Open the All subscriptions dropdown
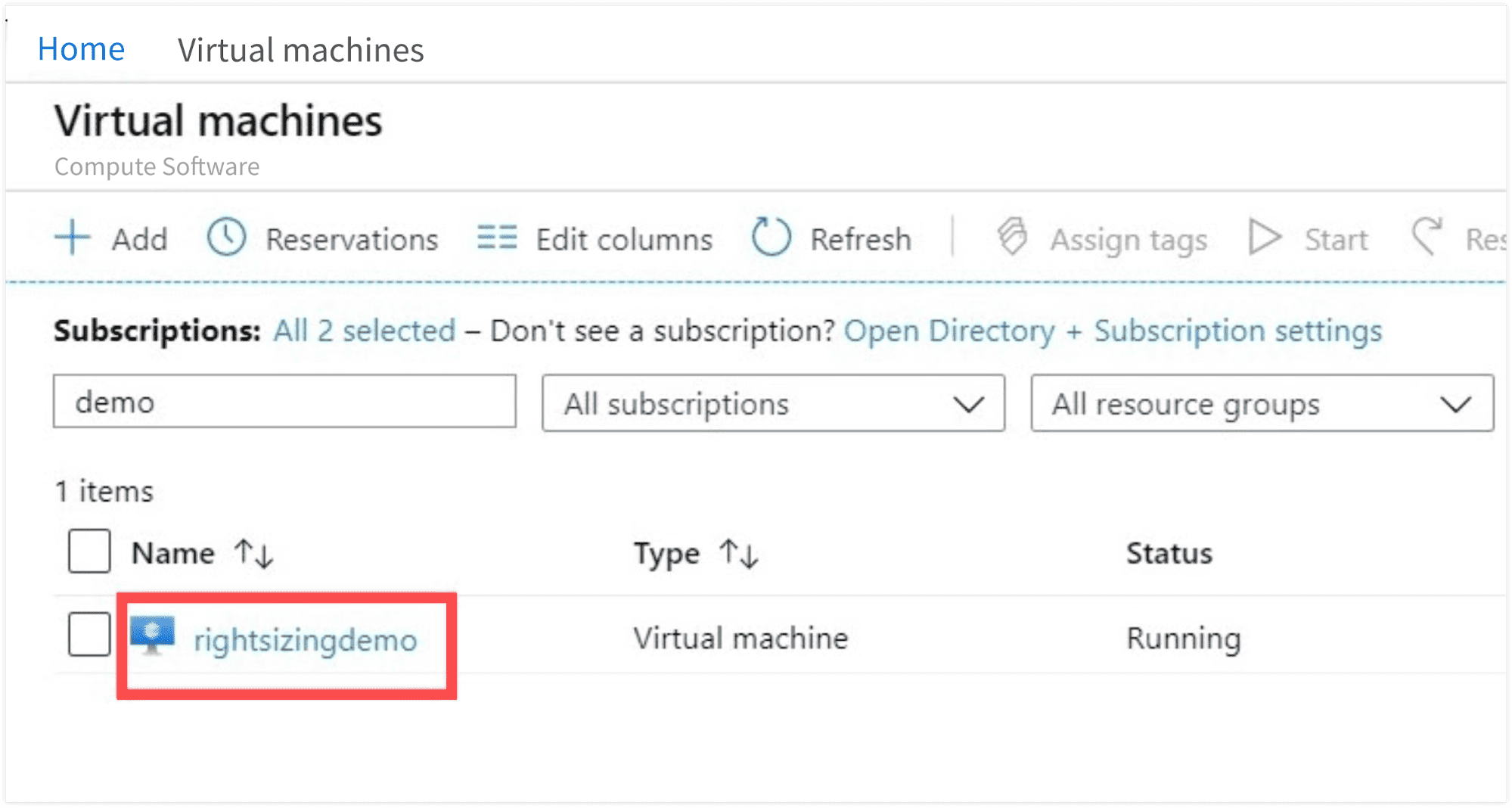Viewport: 1512px width, 808px height. pos(773,403)
